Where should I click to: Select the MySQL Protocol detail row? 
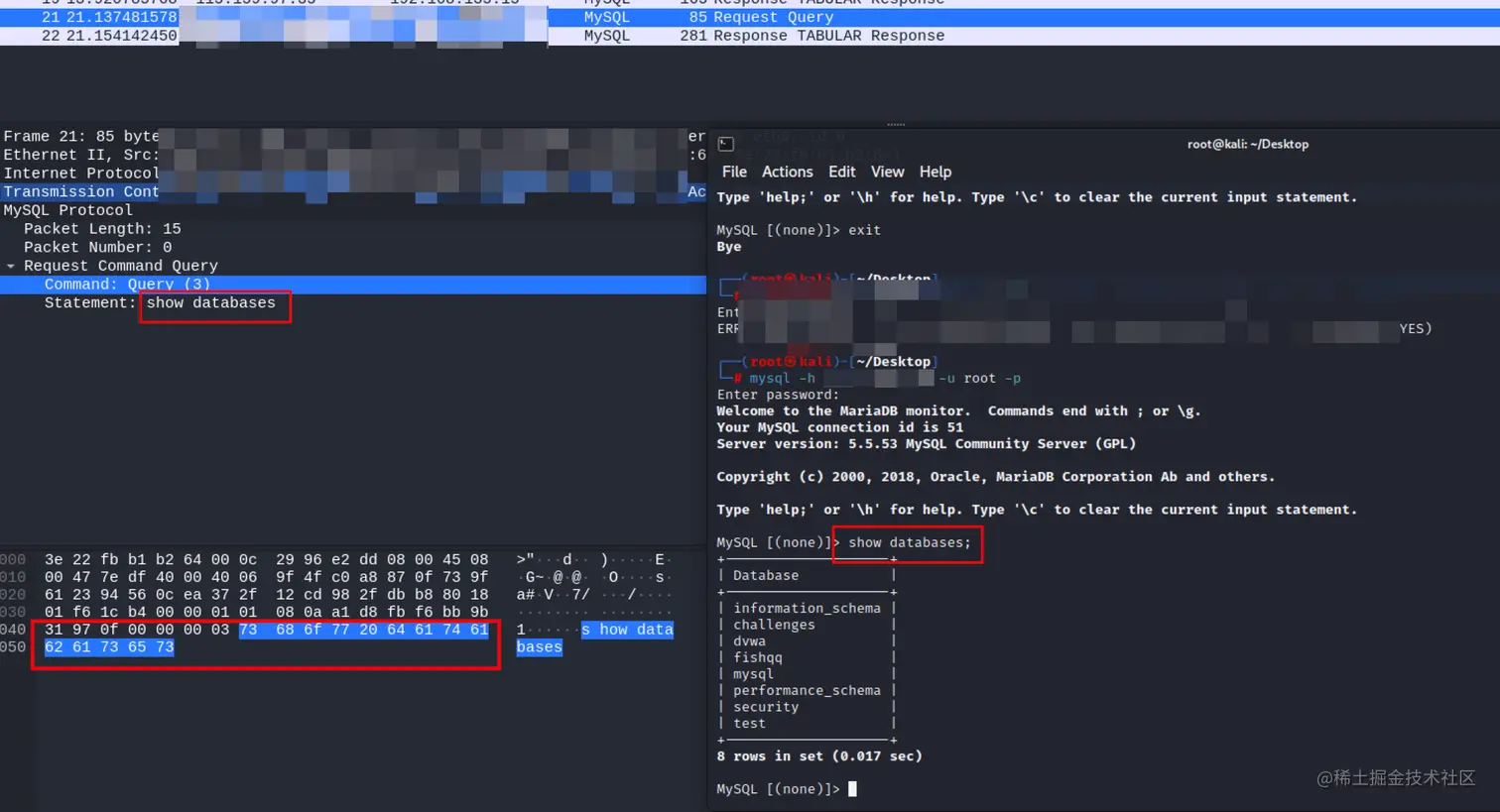tap(353, 210)
